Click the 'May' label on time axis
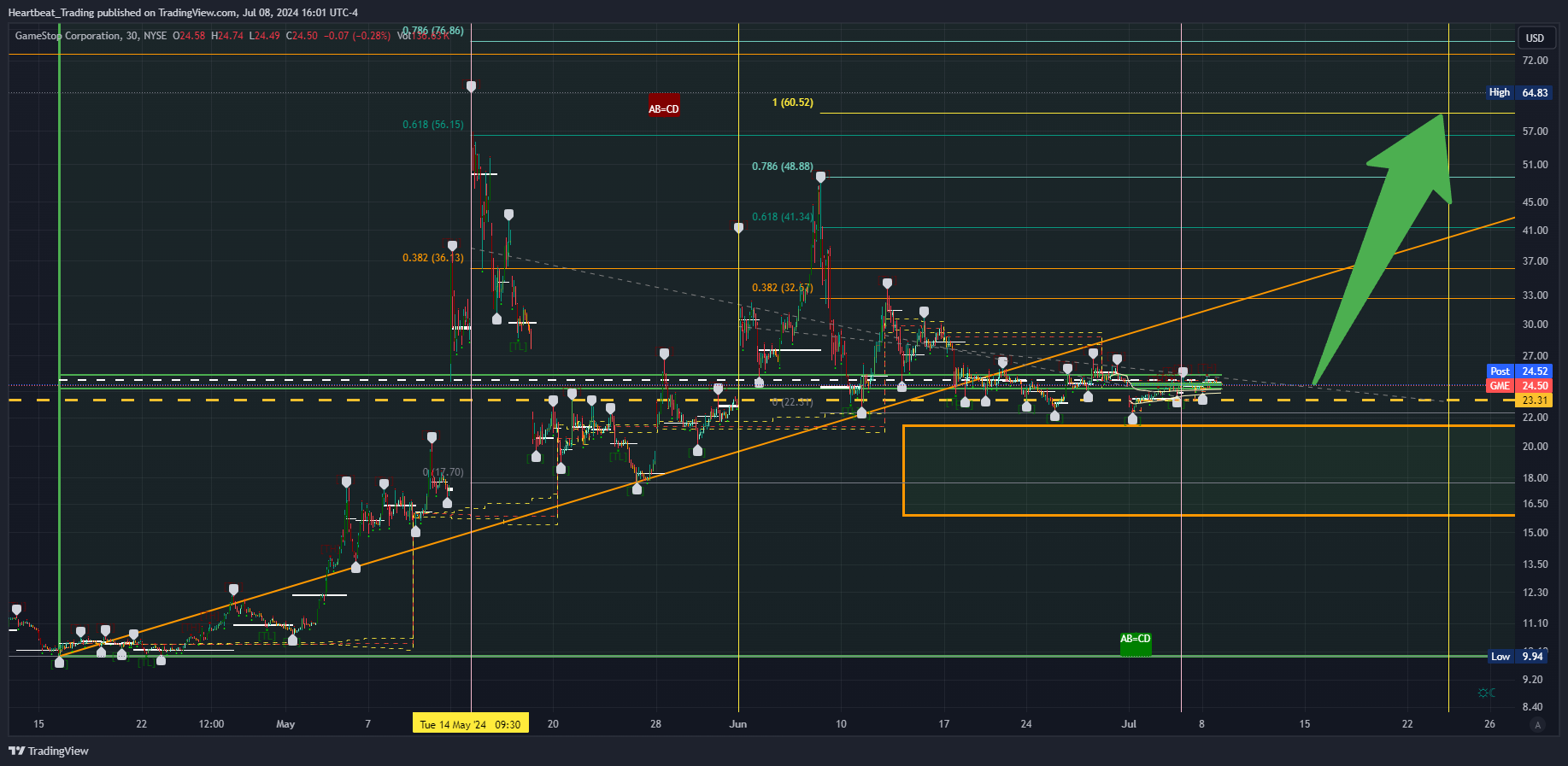Image resolution: width=1568 pixels, height=766 pixels. coord(285,724)
